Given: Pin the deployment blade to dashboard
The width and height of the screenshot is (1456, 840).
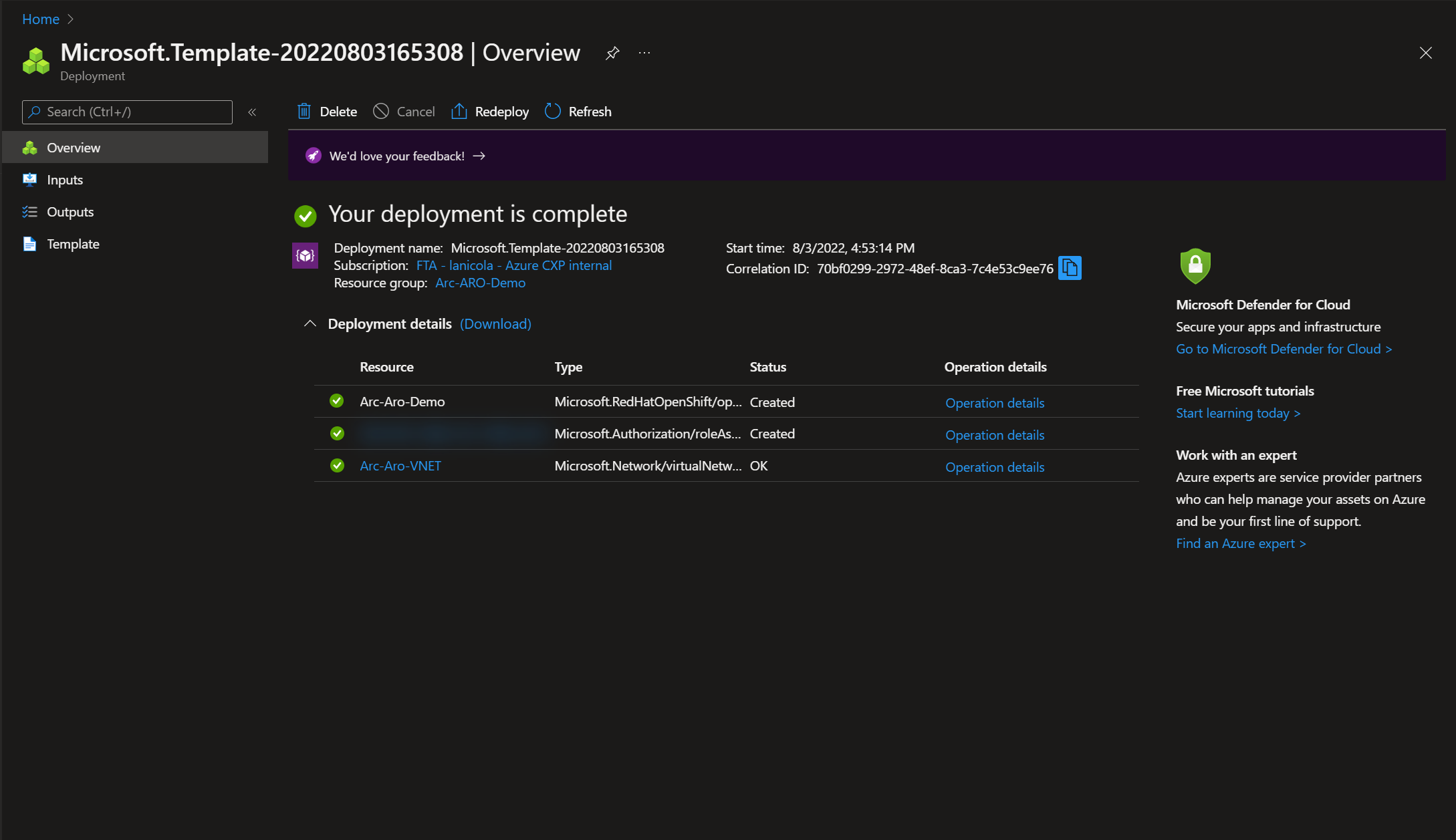Looking at the screenshot, I should point(612,53).
